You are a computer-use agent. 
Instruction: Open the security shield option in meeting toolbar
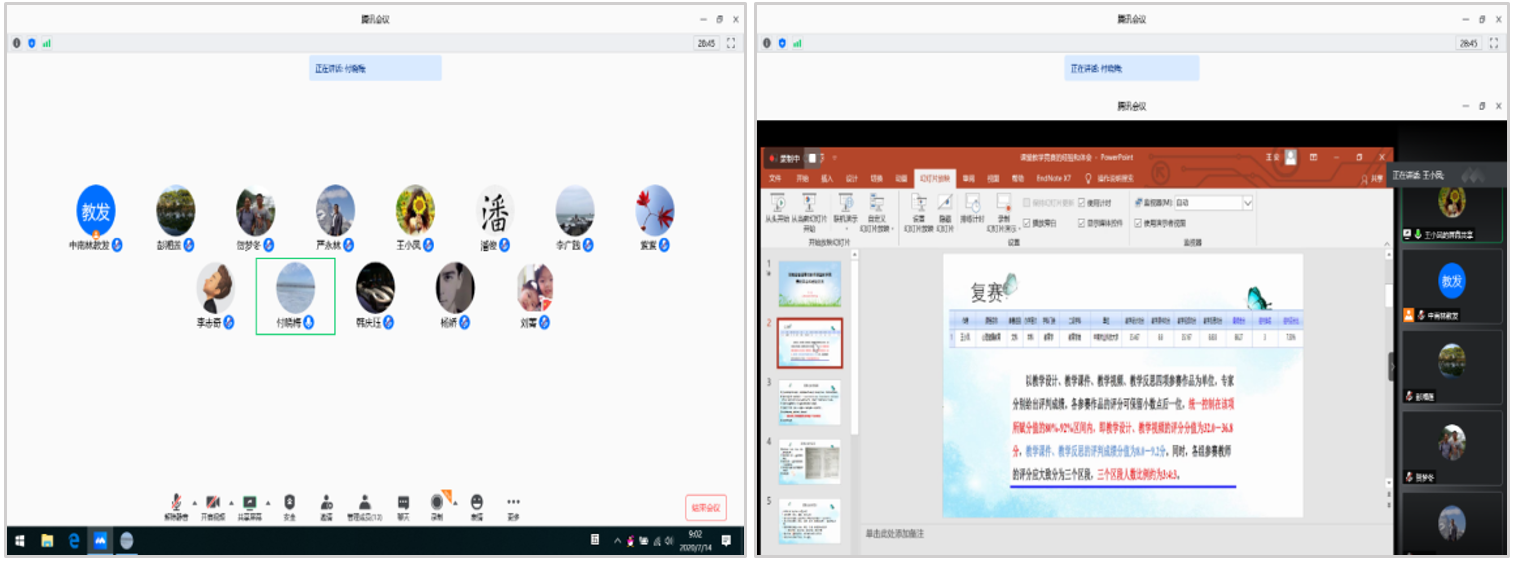click(289, 508)
